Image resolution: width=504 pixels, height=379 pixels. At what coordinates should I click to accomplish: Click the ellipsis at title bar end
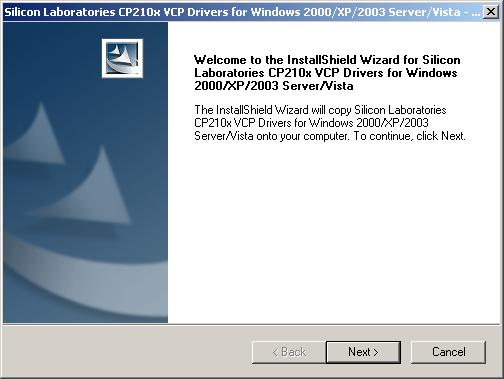(476, 13)
